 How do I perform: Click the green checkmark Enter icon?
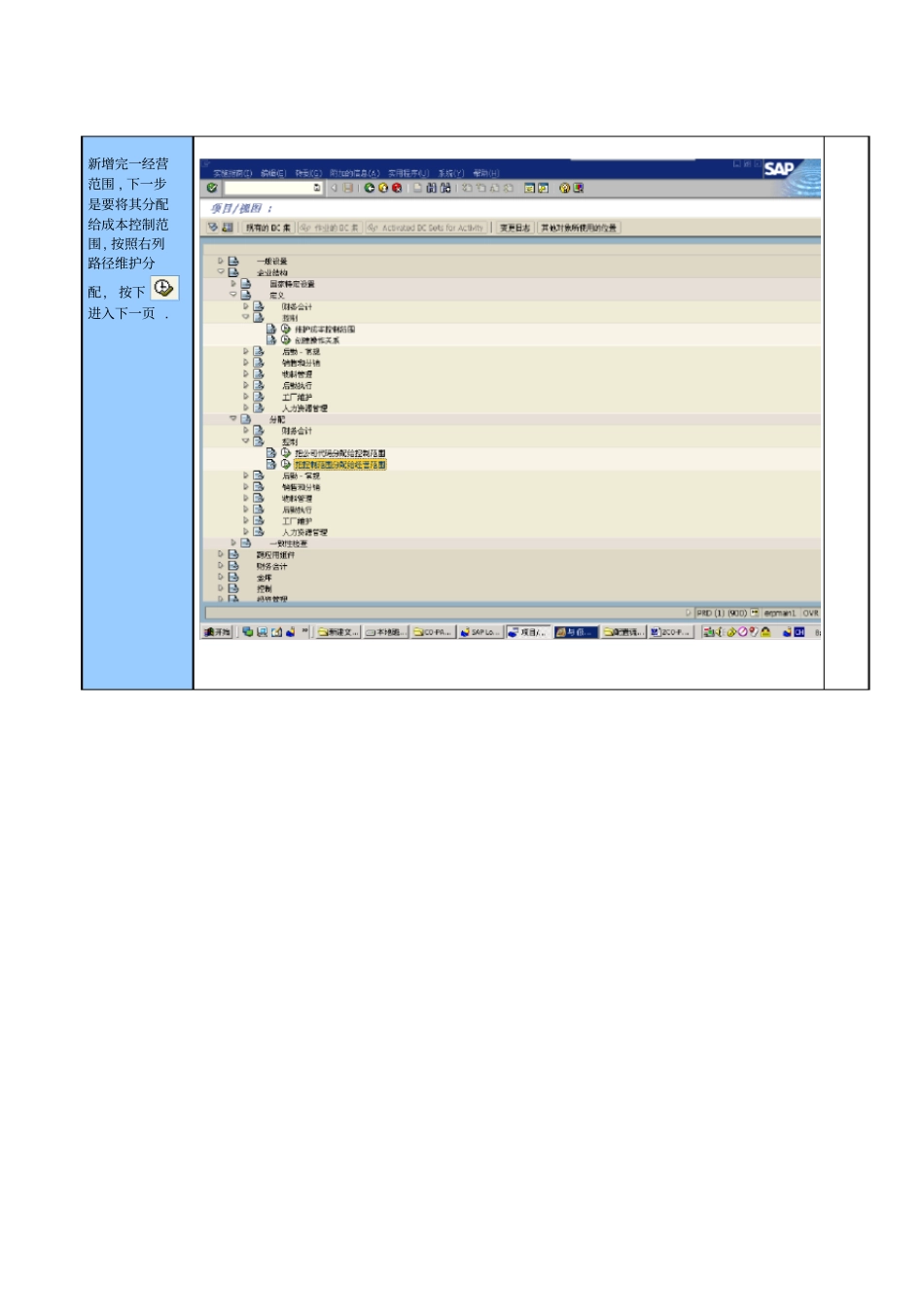pos(212,188)
